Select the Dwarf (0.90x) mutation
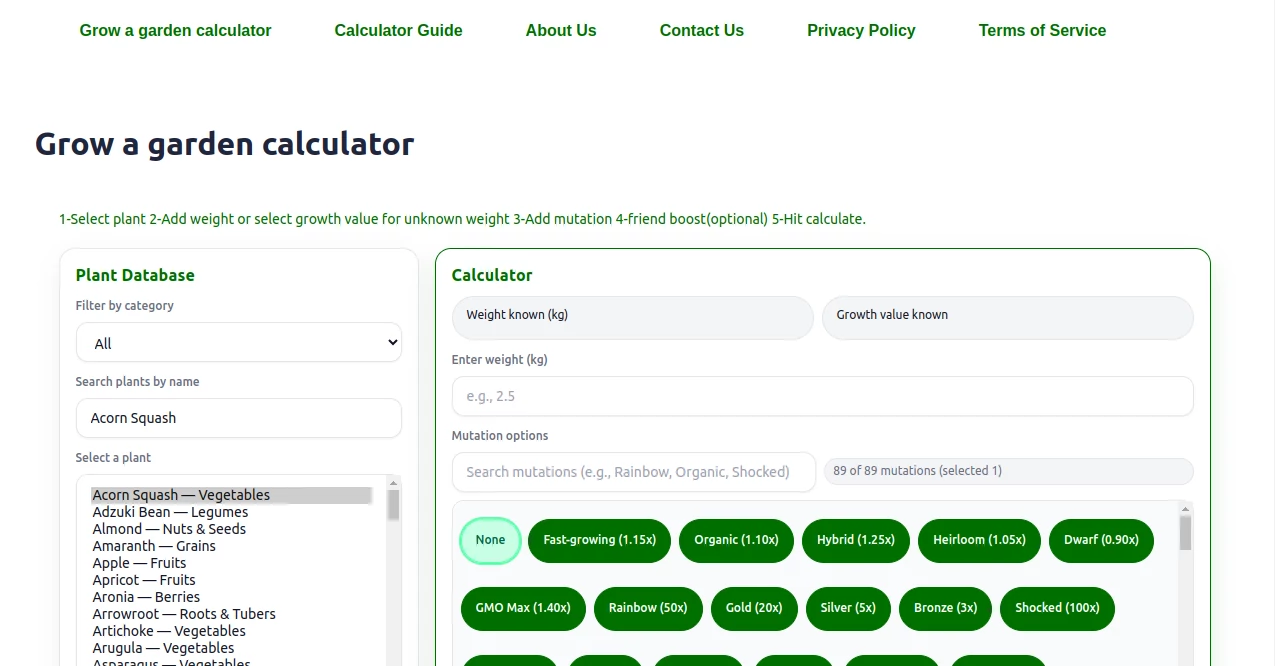This screenshot has height=666, width=1275. coord(1101,540)
